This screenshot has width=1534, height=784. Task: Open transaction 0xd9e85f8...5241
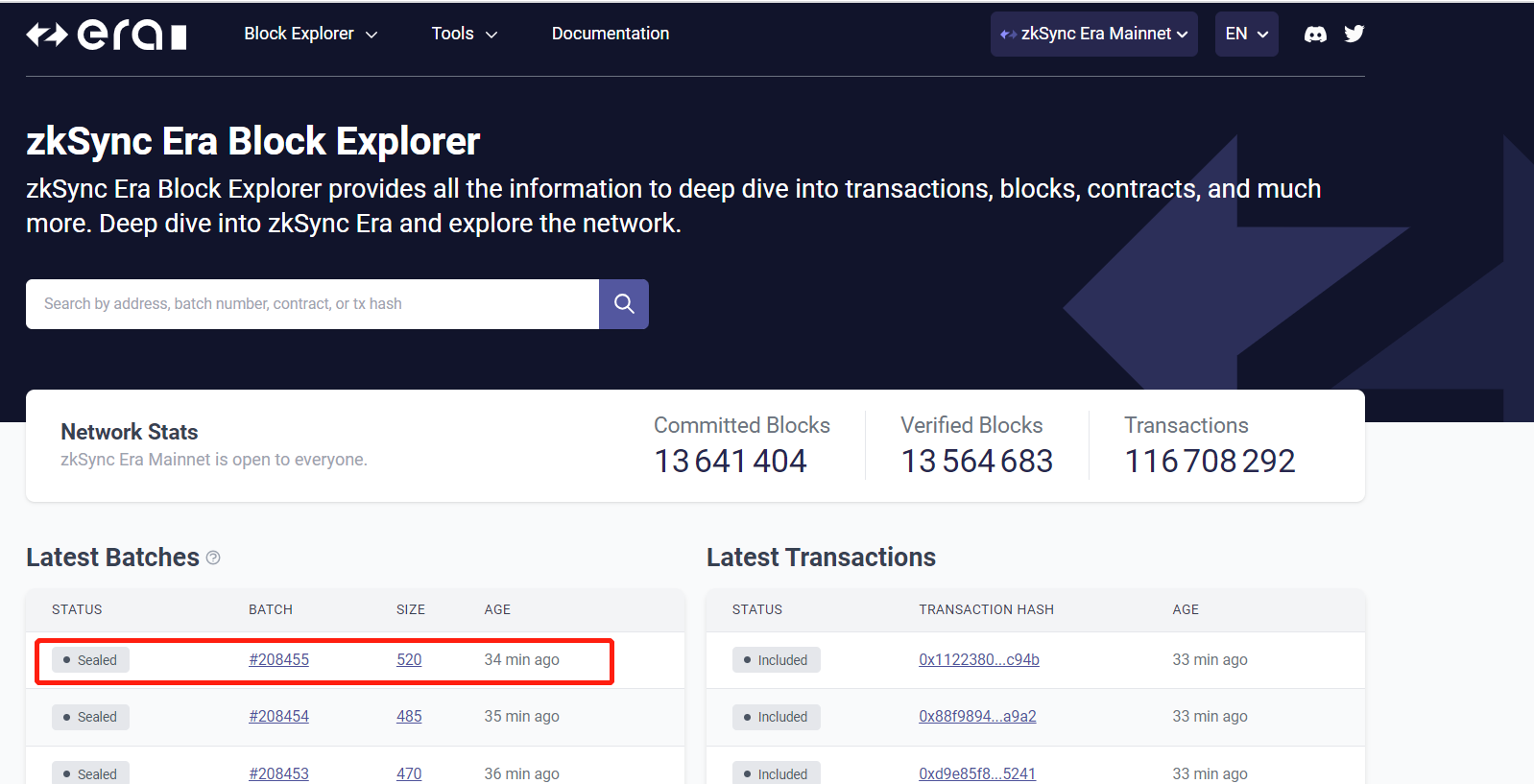coord(977,773)
